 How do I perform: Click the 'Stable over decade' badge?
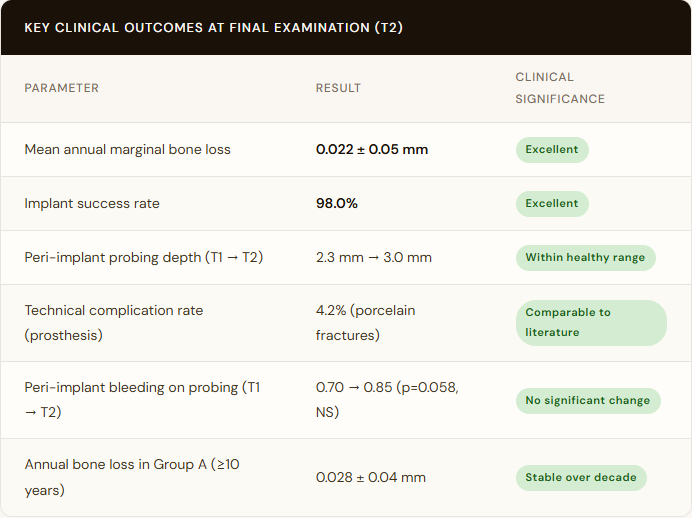(581, 478)
